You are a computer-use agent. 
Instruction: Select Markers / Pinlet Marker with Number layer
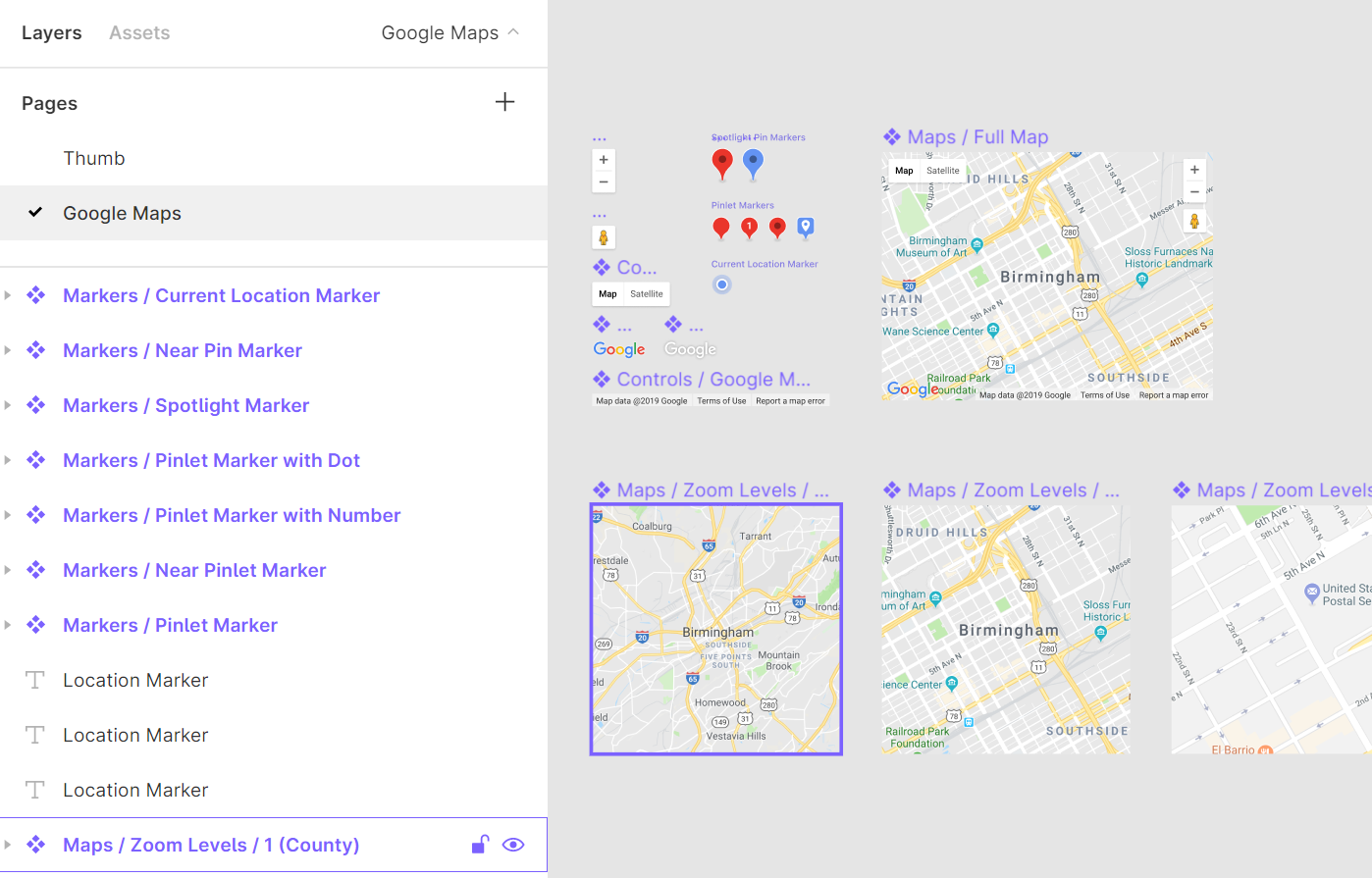point(232,515)
